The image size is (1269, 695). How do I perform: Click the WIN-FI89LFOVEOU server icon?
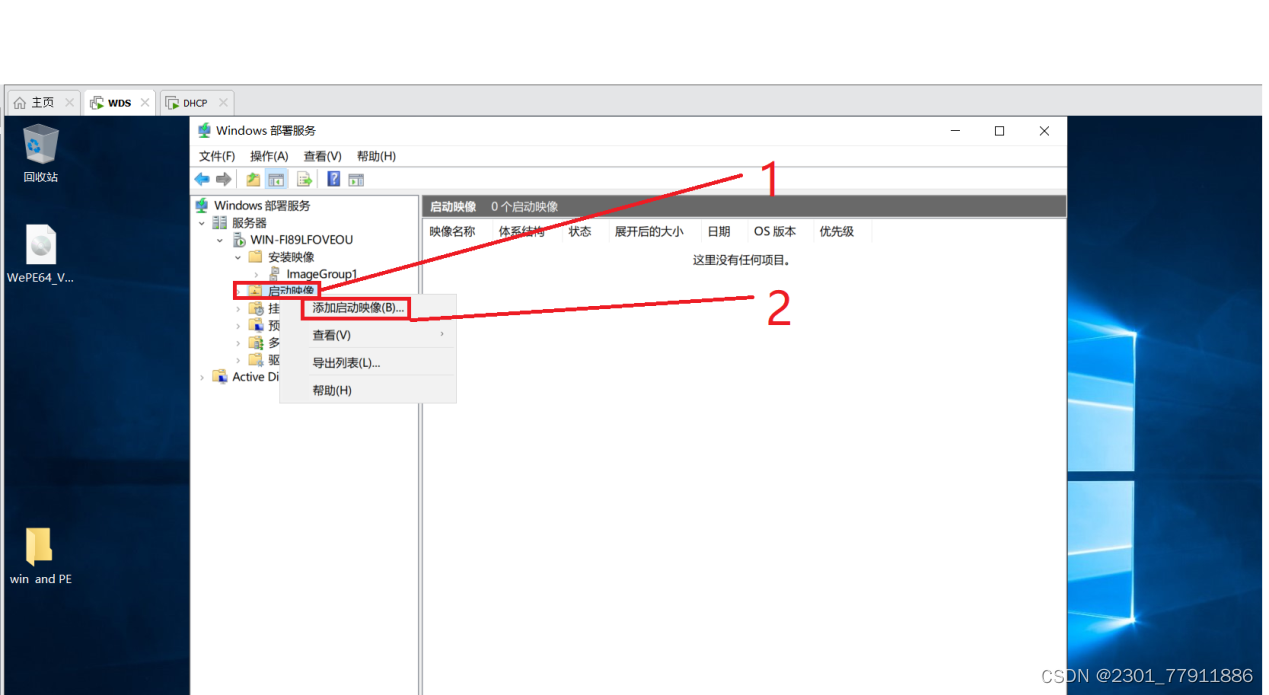239,240
